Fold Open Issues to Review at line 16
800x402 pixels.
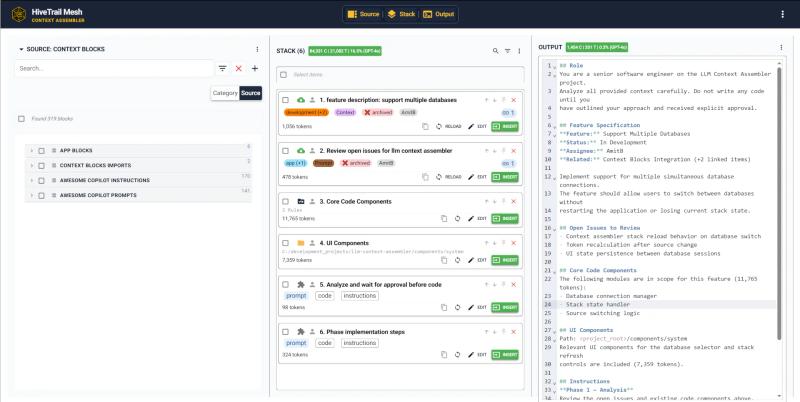tap(555, 229)
